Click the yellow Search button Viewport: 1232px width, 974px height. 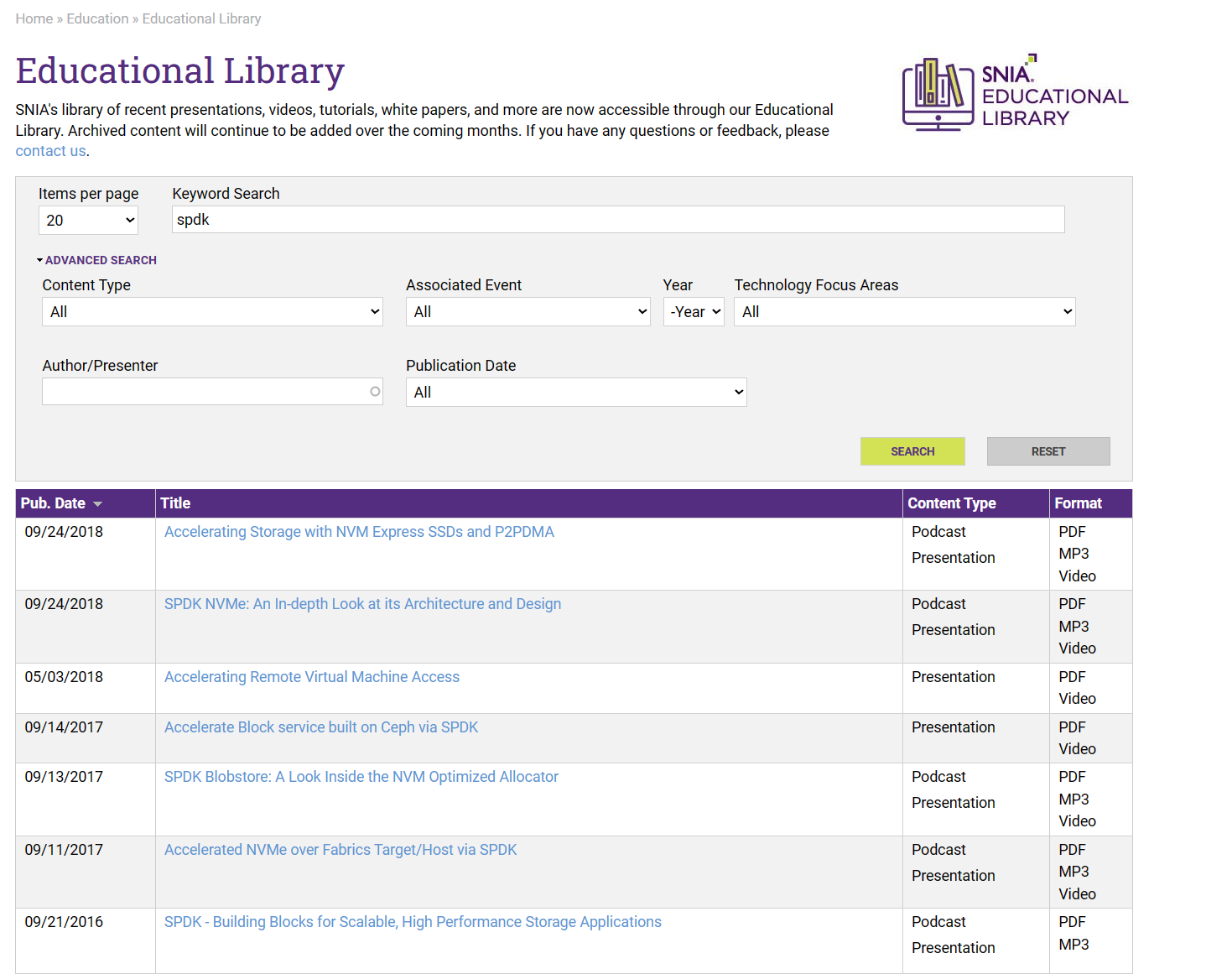coord(912,451)
